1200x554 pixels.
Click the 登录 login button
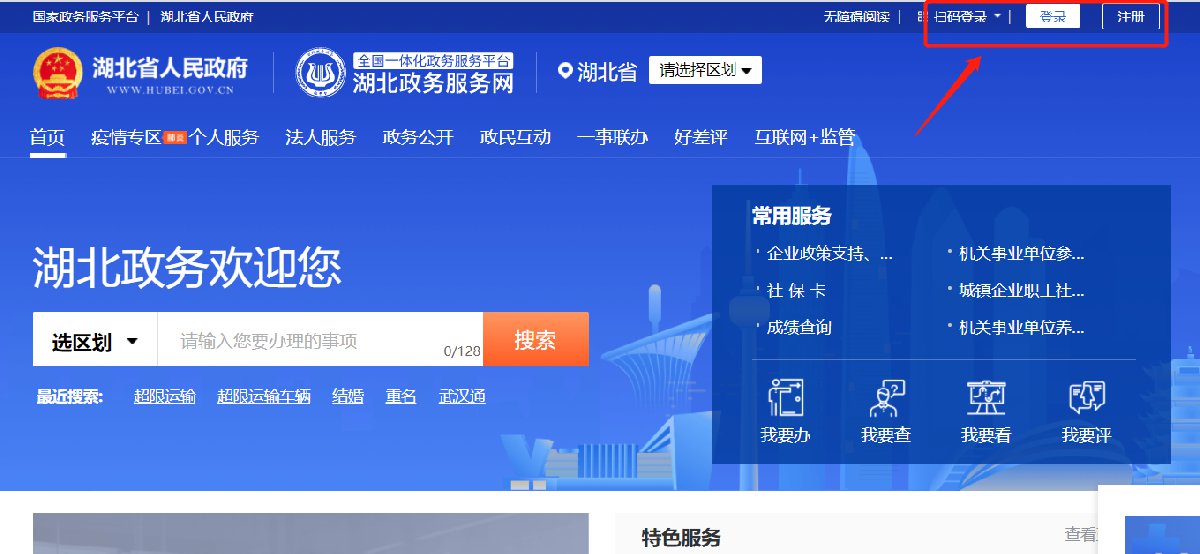[x=1052, y=17]
